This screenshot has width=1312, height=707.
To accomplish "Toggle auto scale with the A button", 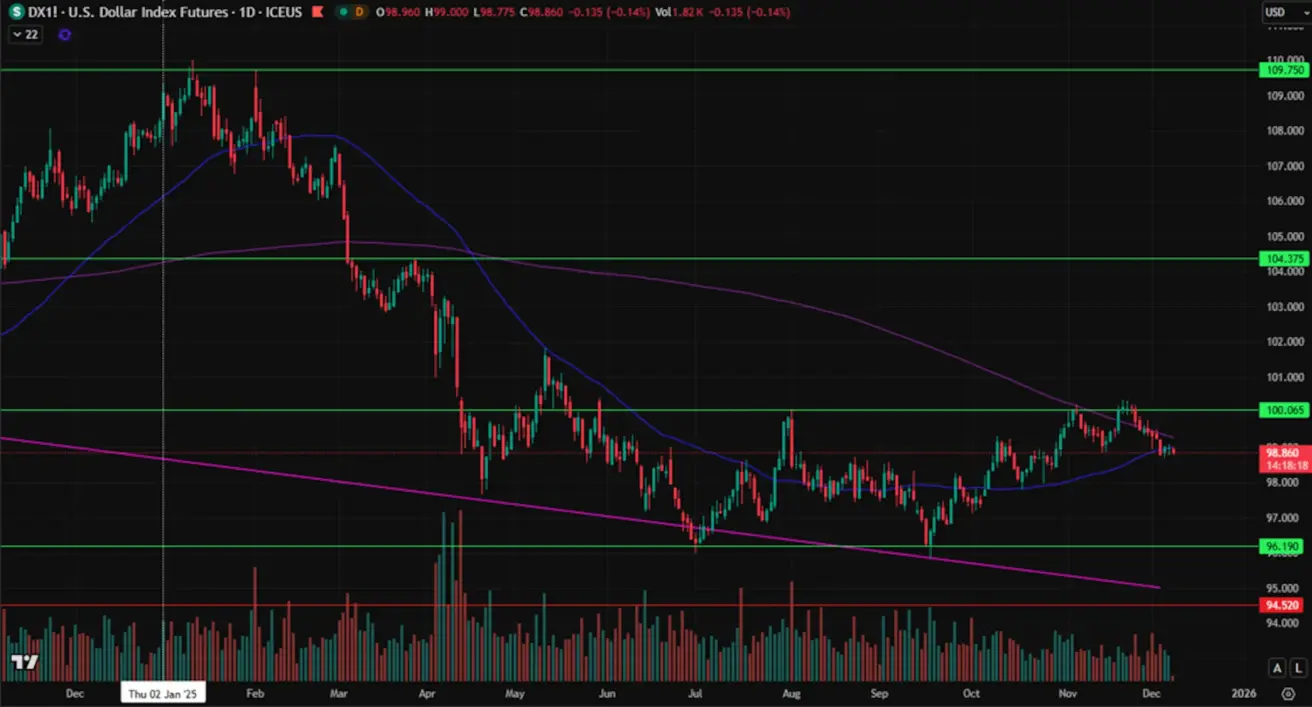I will click(x=1277, y=667).
